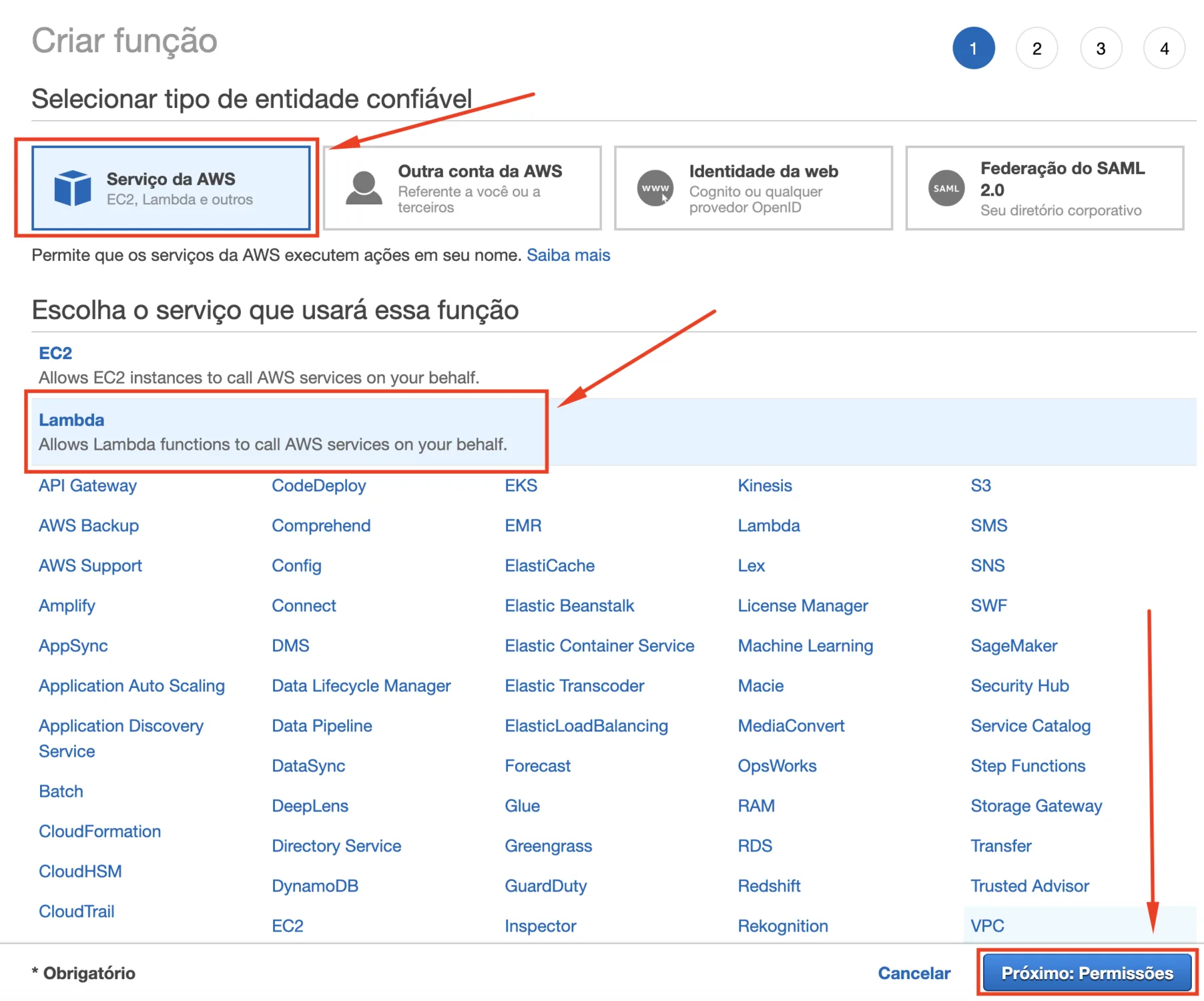Select EC2 featured service heading
This screenshot has height=1001, width=1204.
(x=55, y=353)
